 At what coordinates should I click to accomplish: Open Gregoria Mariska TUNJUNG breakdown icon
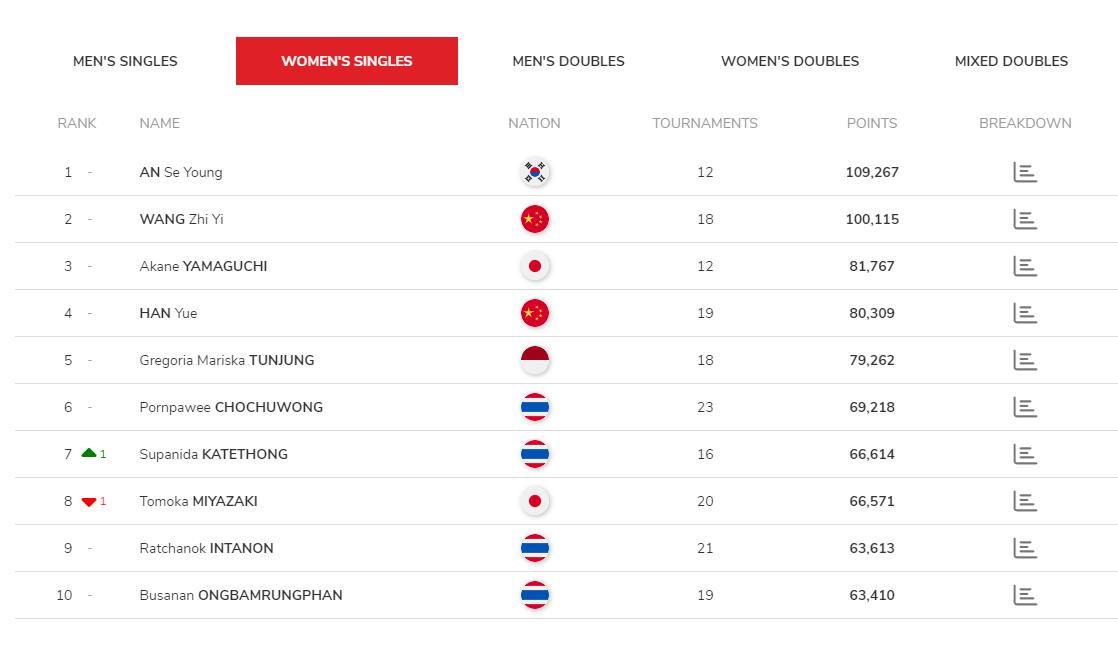(1025, 360)
